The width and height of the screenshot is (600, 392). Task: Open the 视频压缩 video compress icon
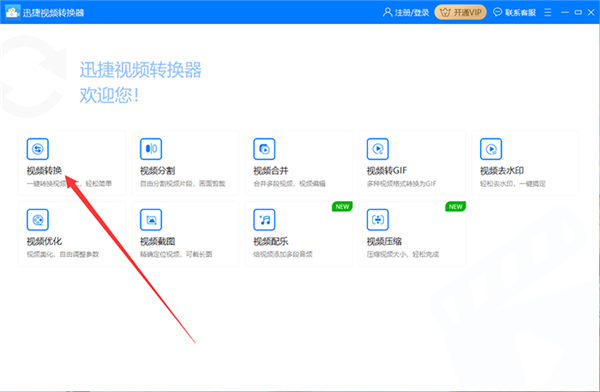378,220
